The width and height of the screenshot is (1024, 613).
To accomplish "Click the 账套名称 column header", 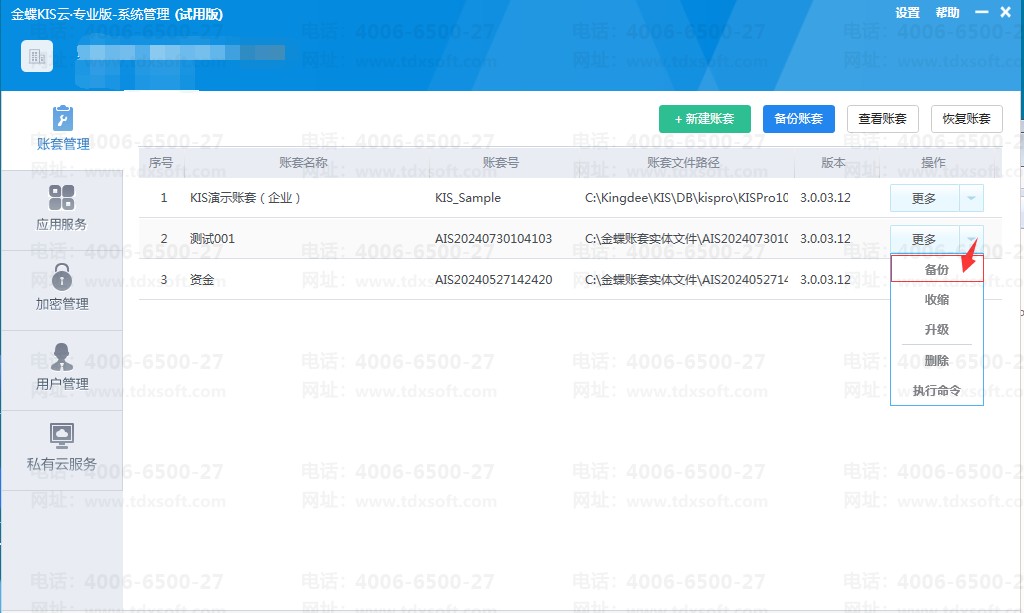I will click(x=303, y=163).
